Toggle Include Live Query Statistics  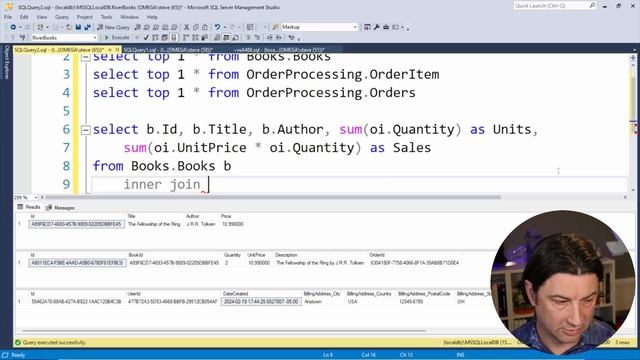[x=195, y=38]
